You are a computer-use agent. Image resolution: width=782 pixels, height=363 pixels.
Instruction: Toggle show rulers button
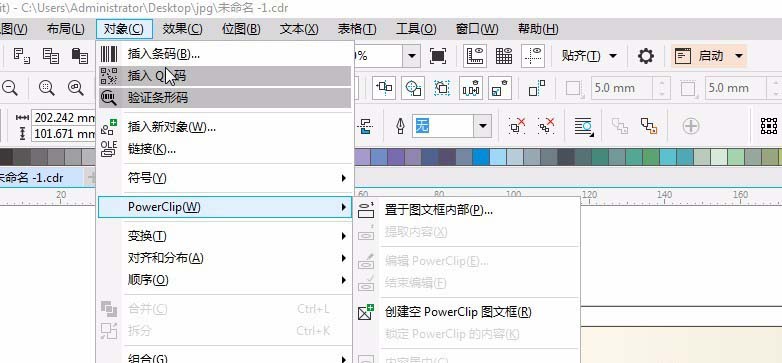(475, 56)
